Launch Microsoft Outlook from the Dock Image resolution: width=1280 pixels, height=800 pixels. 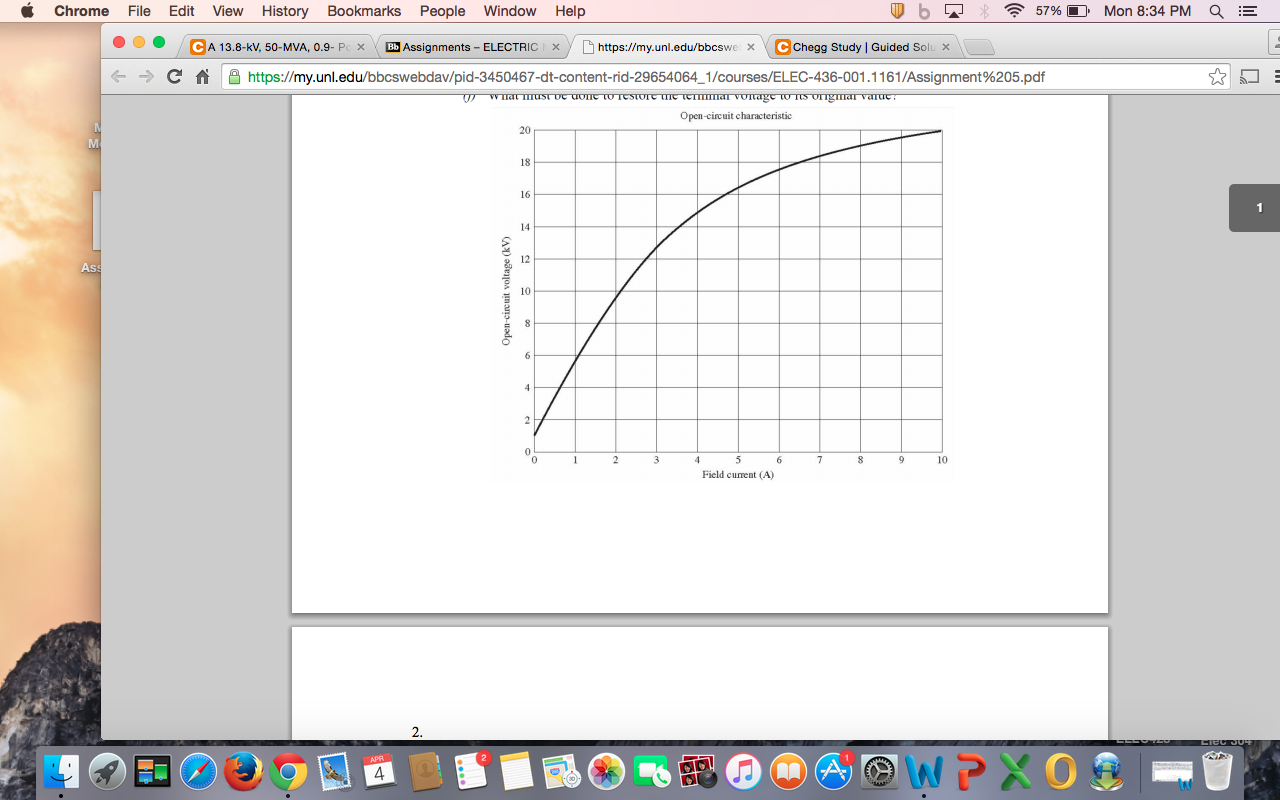click(x=1061, y=771)
